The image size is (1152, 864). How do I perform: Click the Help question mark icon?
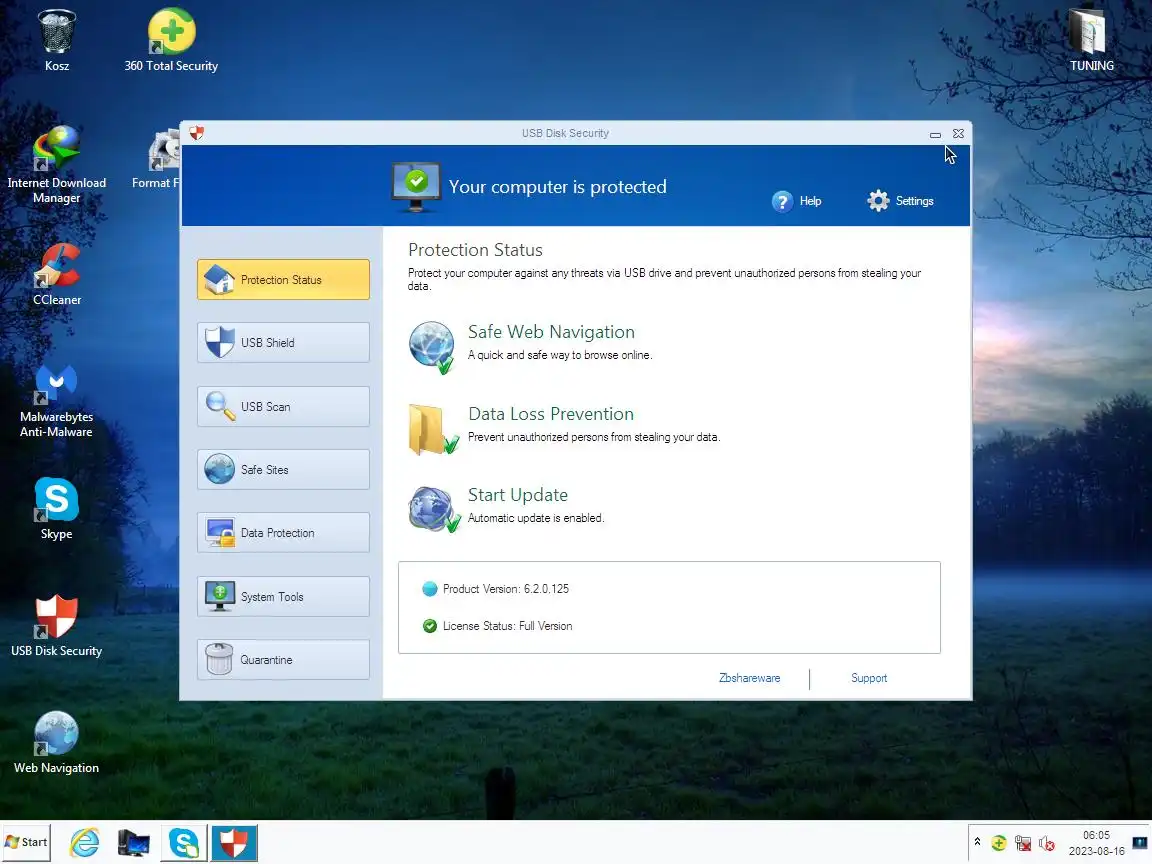point(782,201)
